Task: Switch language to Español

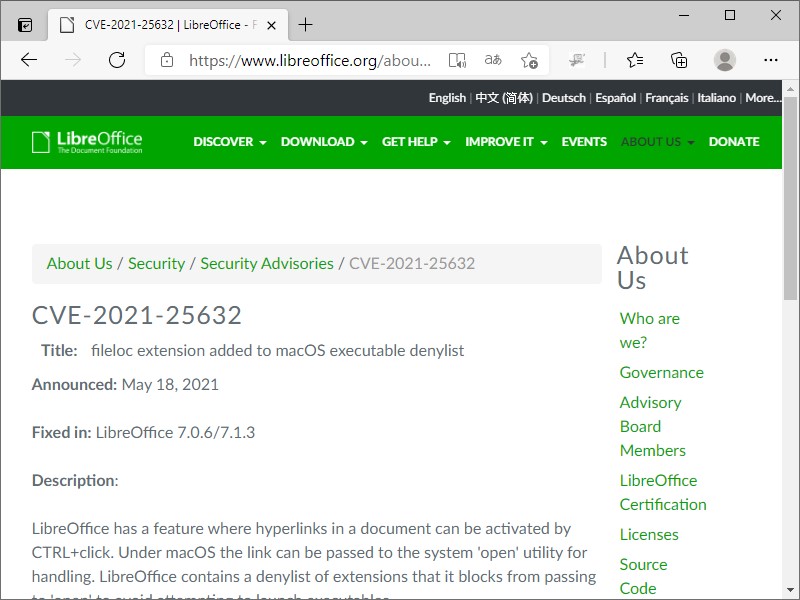Action: tap(615, 98)
